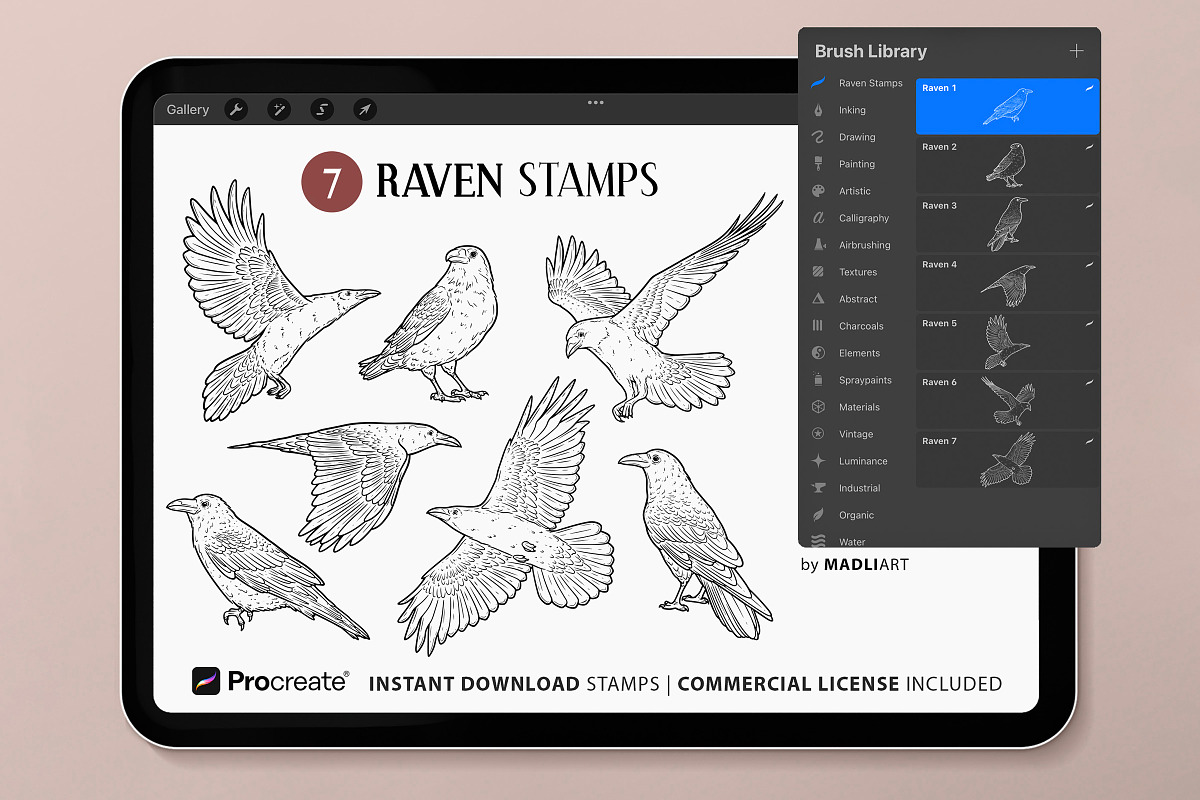Select the Raven 4 brush
Image resolution: width=1200 pixels, height=800 pixels.
(x=1007, y=283)
